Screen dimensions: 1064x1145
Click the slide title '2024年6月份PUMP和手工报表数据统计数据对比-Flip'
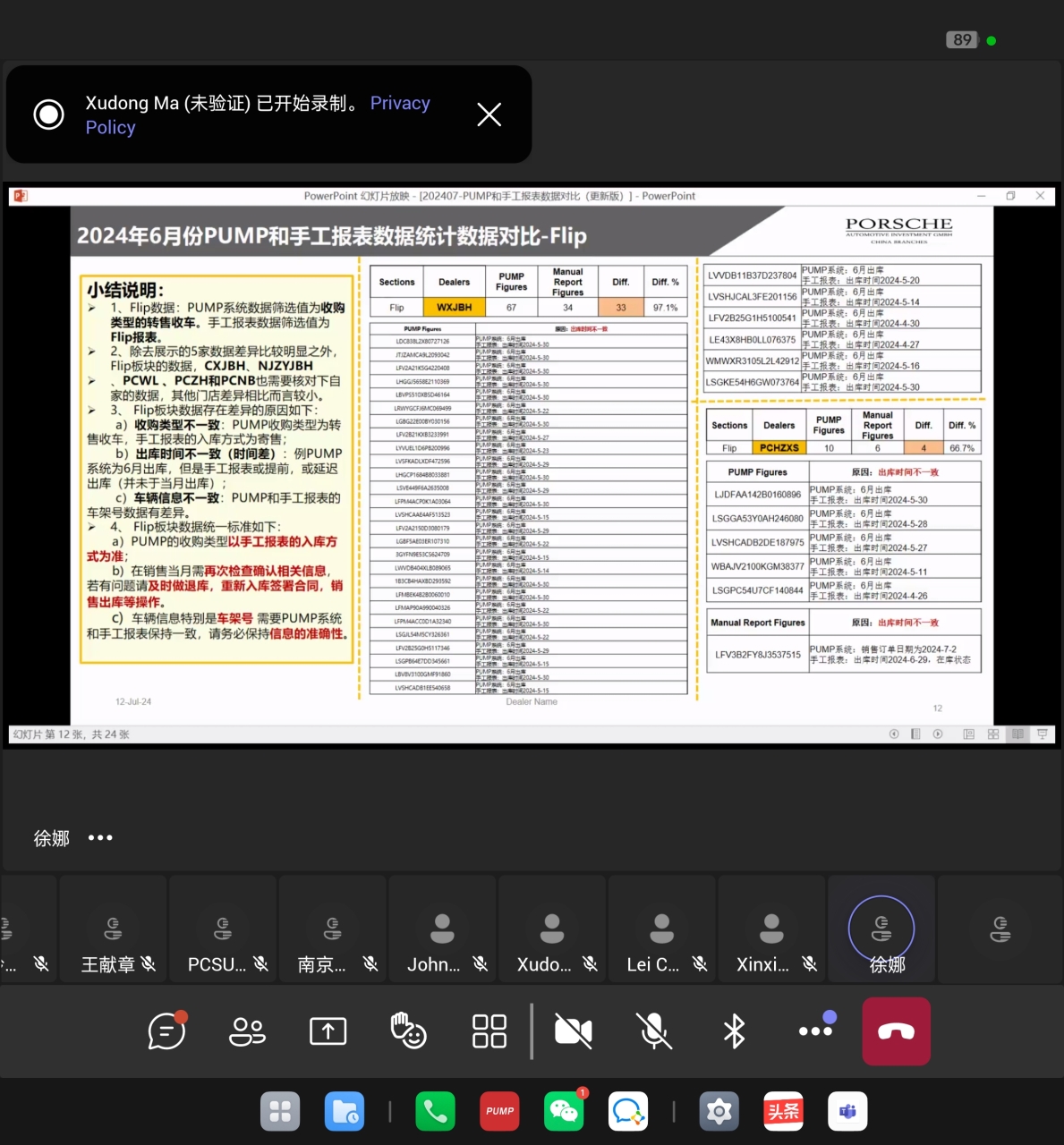pos(332,236)
